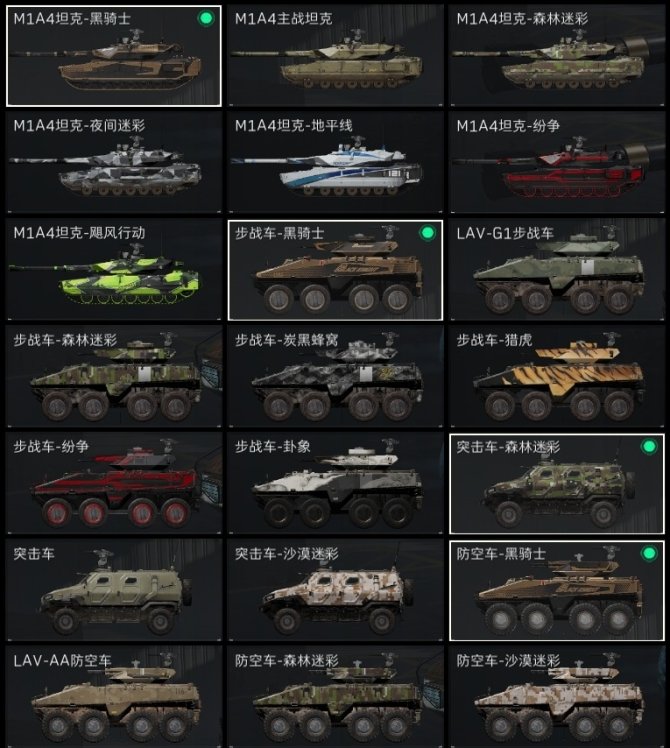Viewport: 670px width, 748px height.
Task: Select the M1A4坦克-黑骑士 tank skin
Action: click(114, 56)
